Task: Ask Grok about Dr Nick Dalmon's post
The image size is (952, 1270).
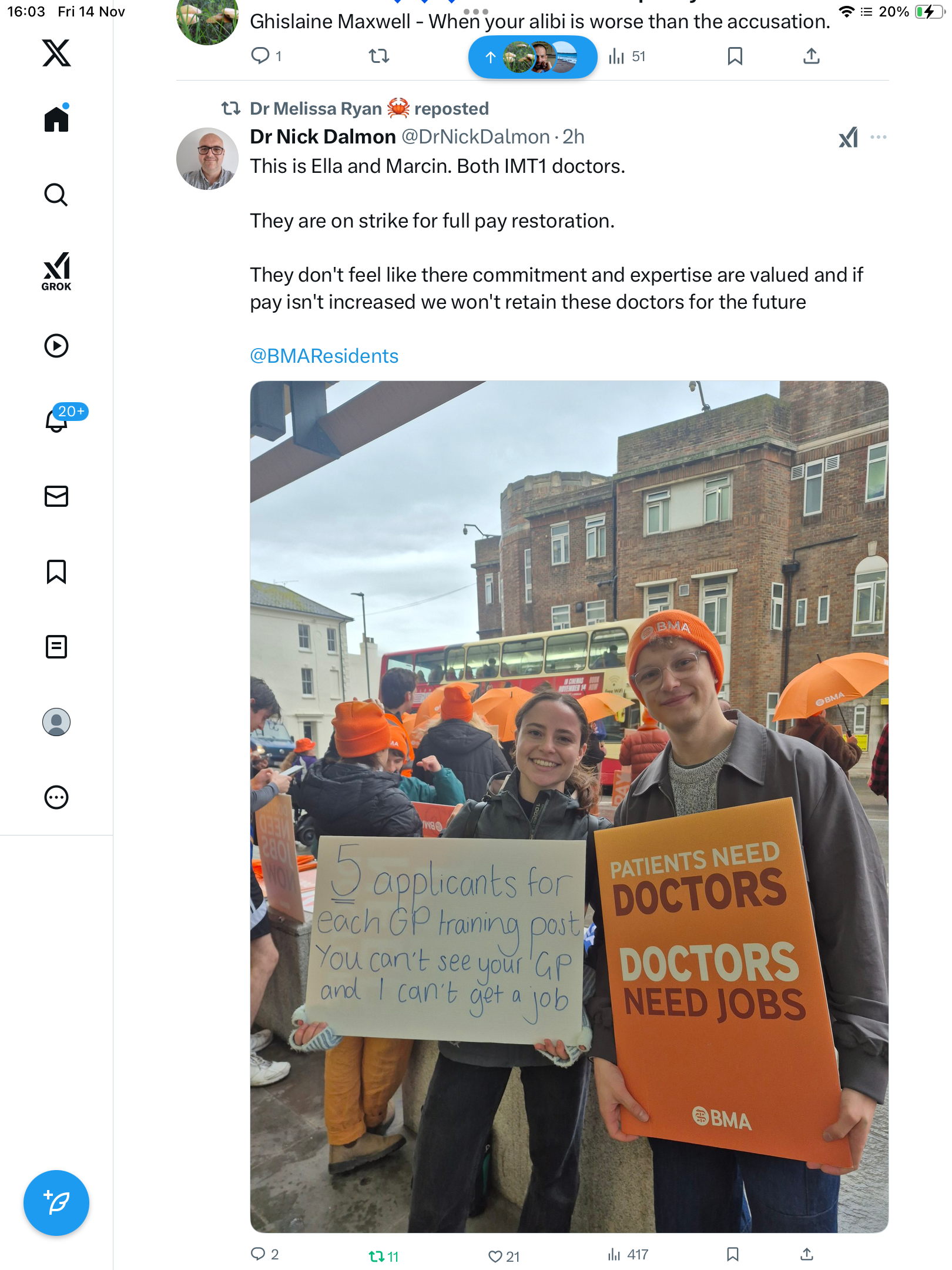Action: point(848,138)
